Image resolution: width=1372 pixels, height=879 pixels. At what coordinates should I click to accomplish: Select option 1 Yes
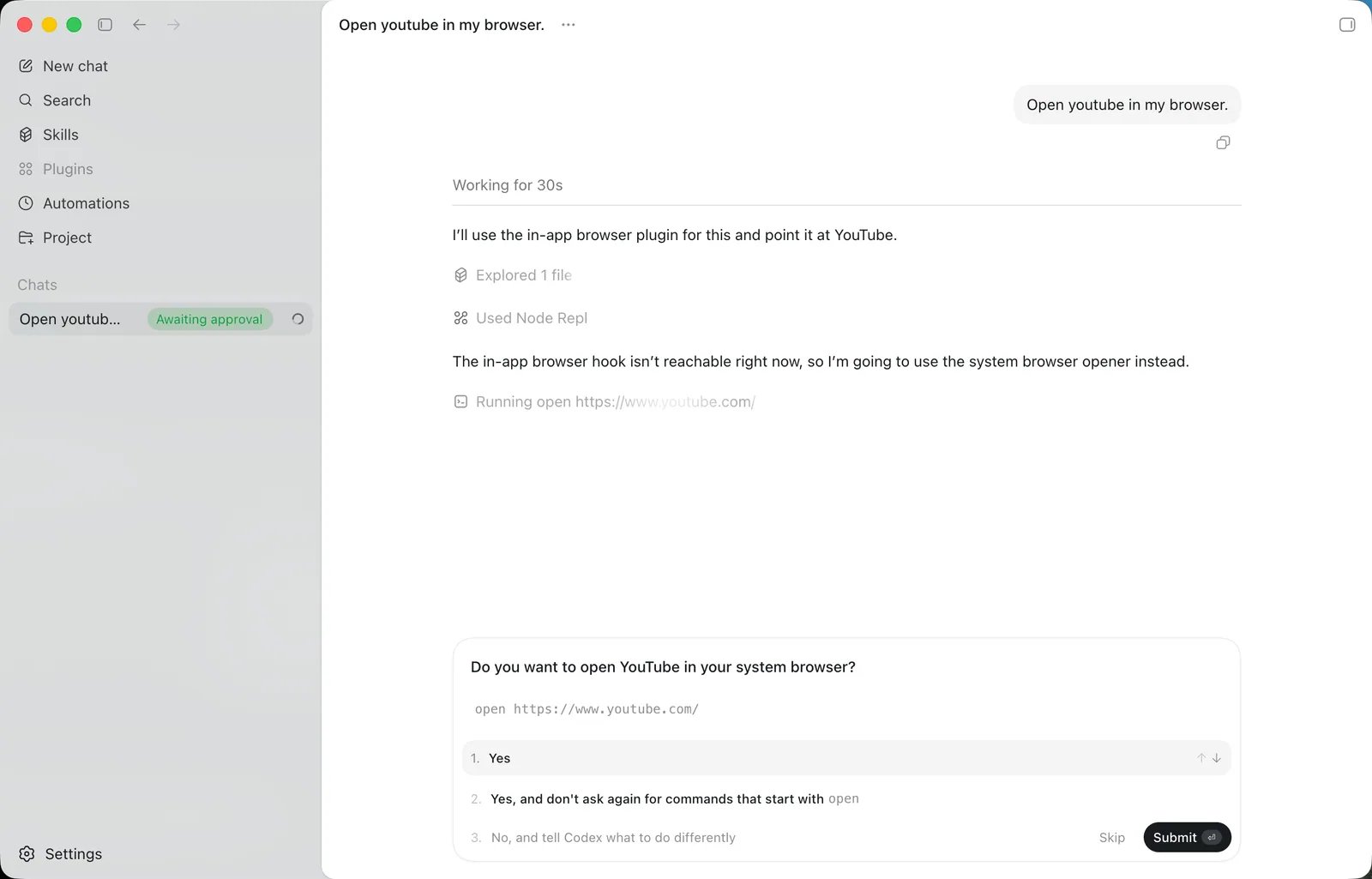pyautogui.click(x=846, y=758)
